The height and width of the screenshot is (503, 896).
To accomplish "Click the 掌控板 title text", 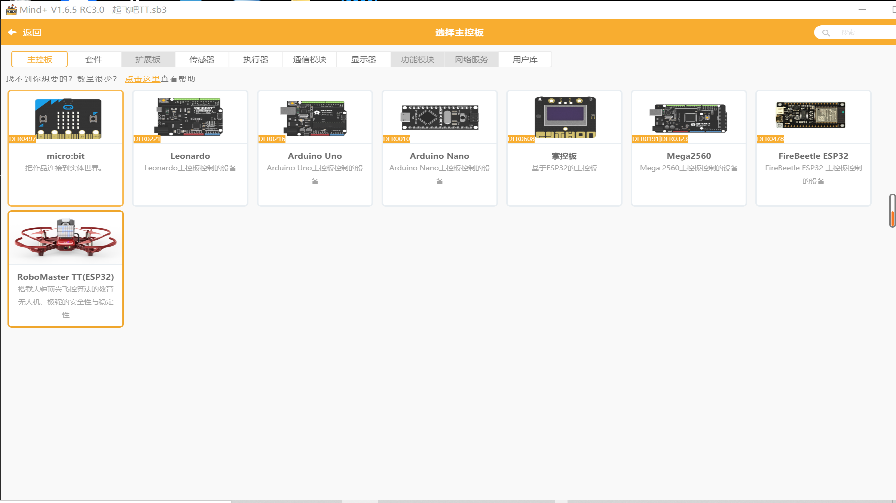I will 564,156.
